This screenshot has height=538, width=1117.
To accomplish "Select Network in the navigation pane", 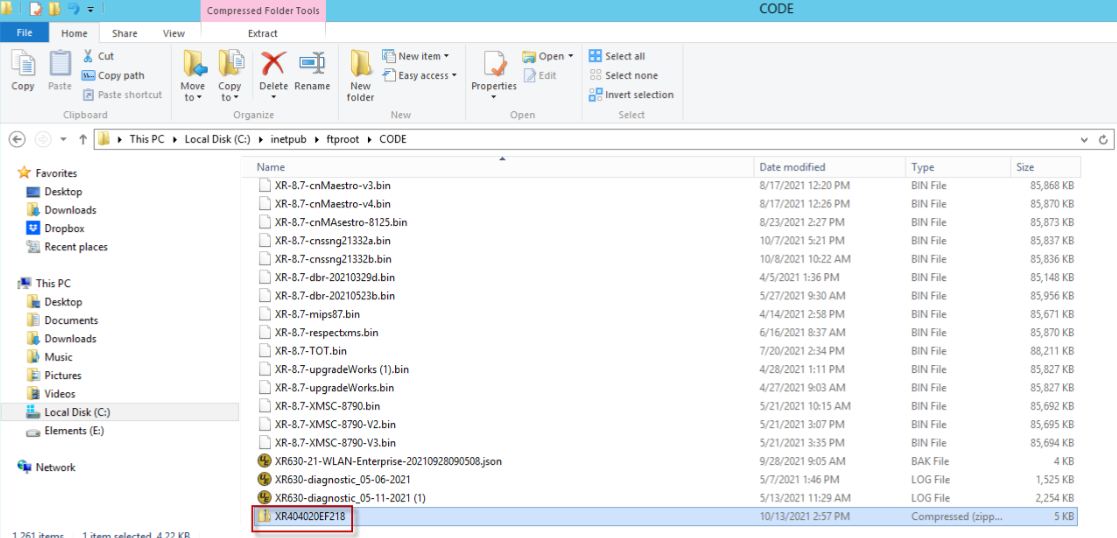I will click(56, 467).
